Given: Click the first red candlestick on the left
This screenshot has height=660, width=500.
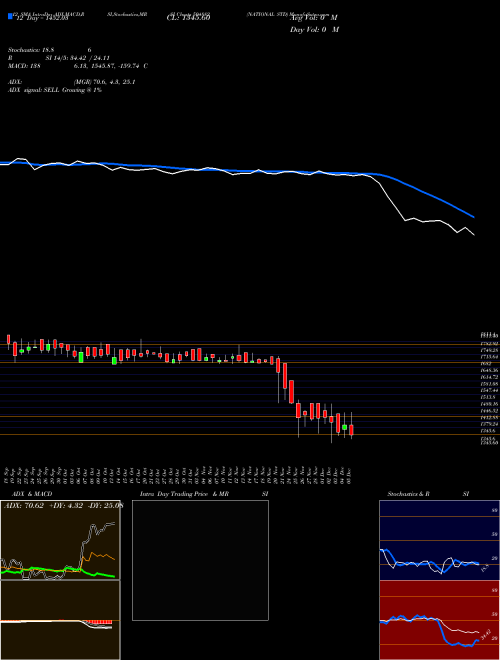Looking at the screenshot, I should point(8,339).
